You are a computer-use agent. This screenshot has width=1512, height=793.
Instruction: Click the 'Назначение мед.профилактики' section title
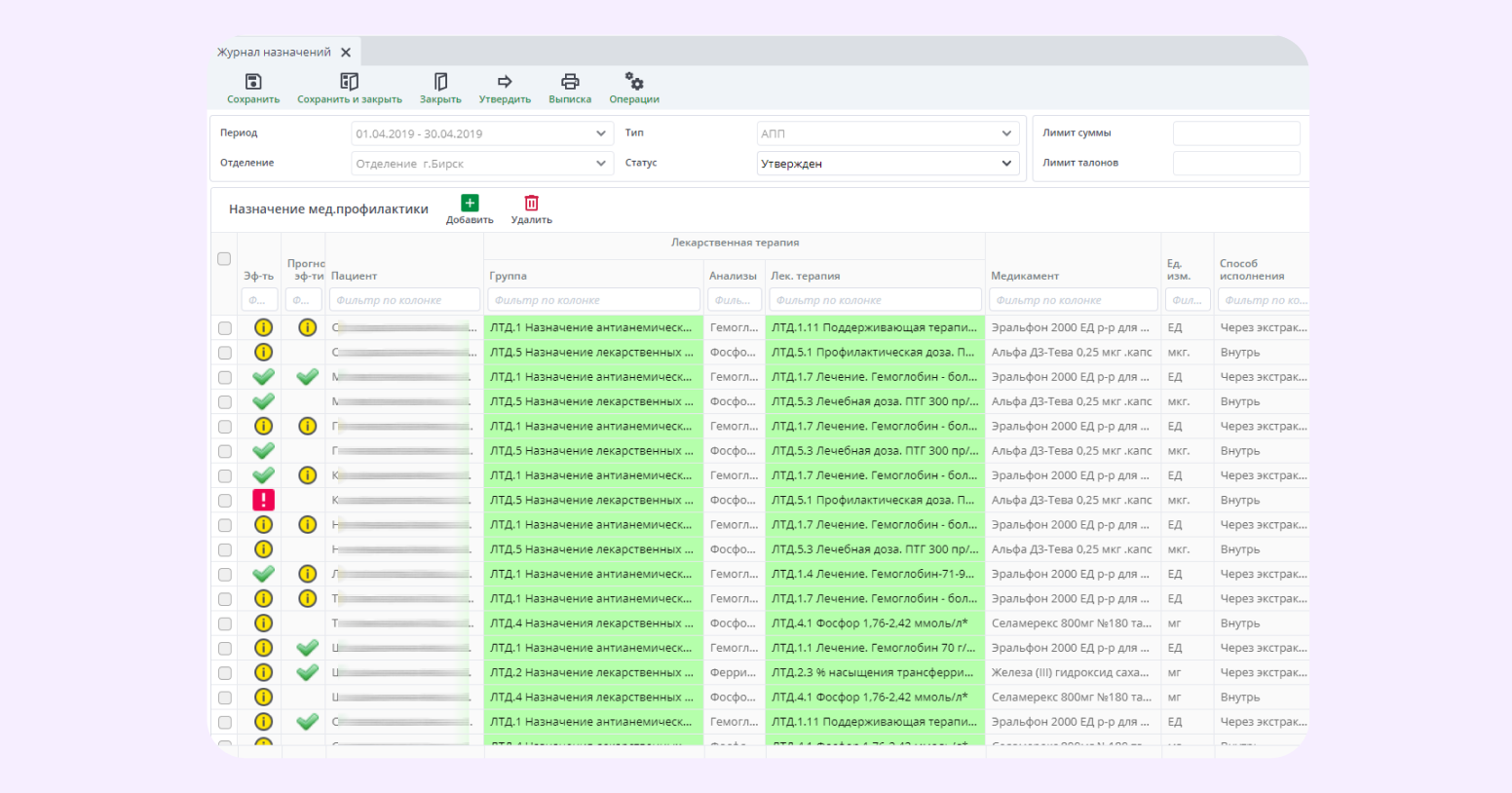[328, 209]
